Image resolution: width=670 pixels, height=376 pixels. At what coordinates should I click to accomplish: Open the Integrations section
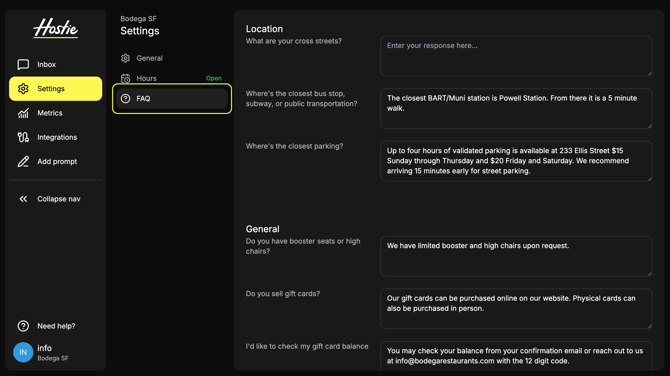pos(56,137)
